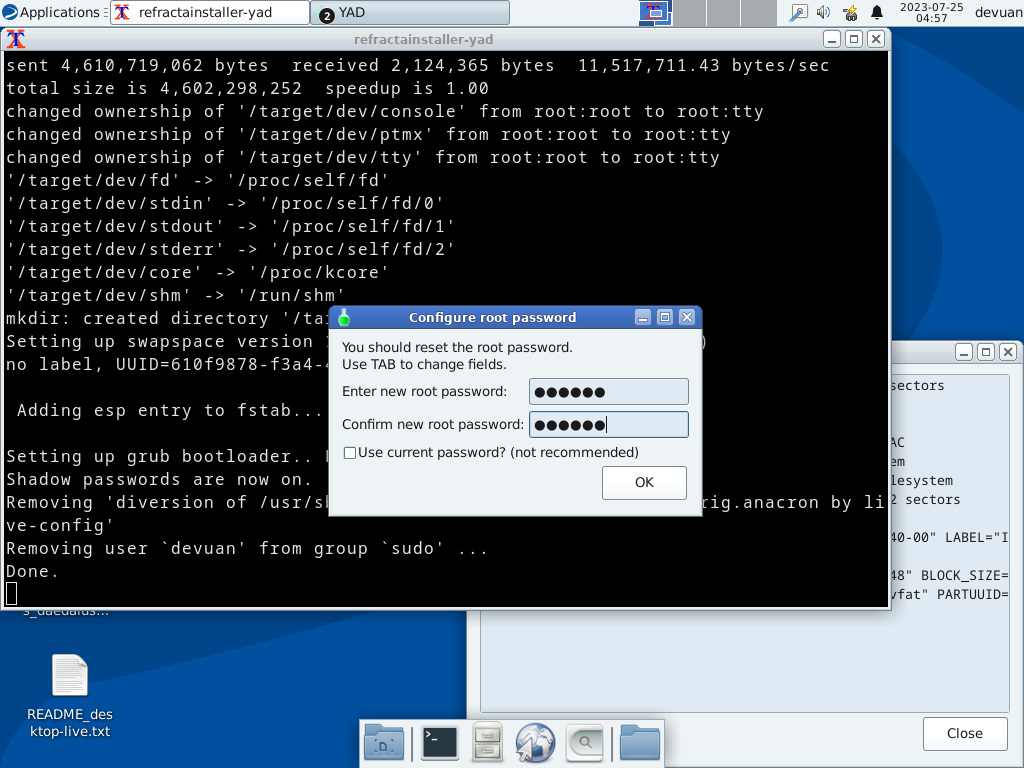Click the date and time clock
Viewport: 1024px width, 768px height.
[x=931, y=12]
